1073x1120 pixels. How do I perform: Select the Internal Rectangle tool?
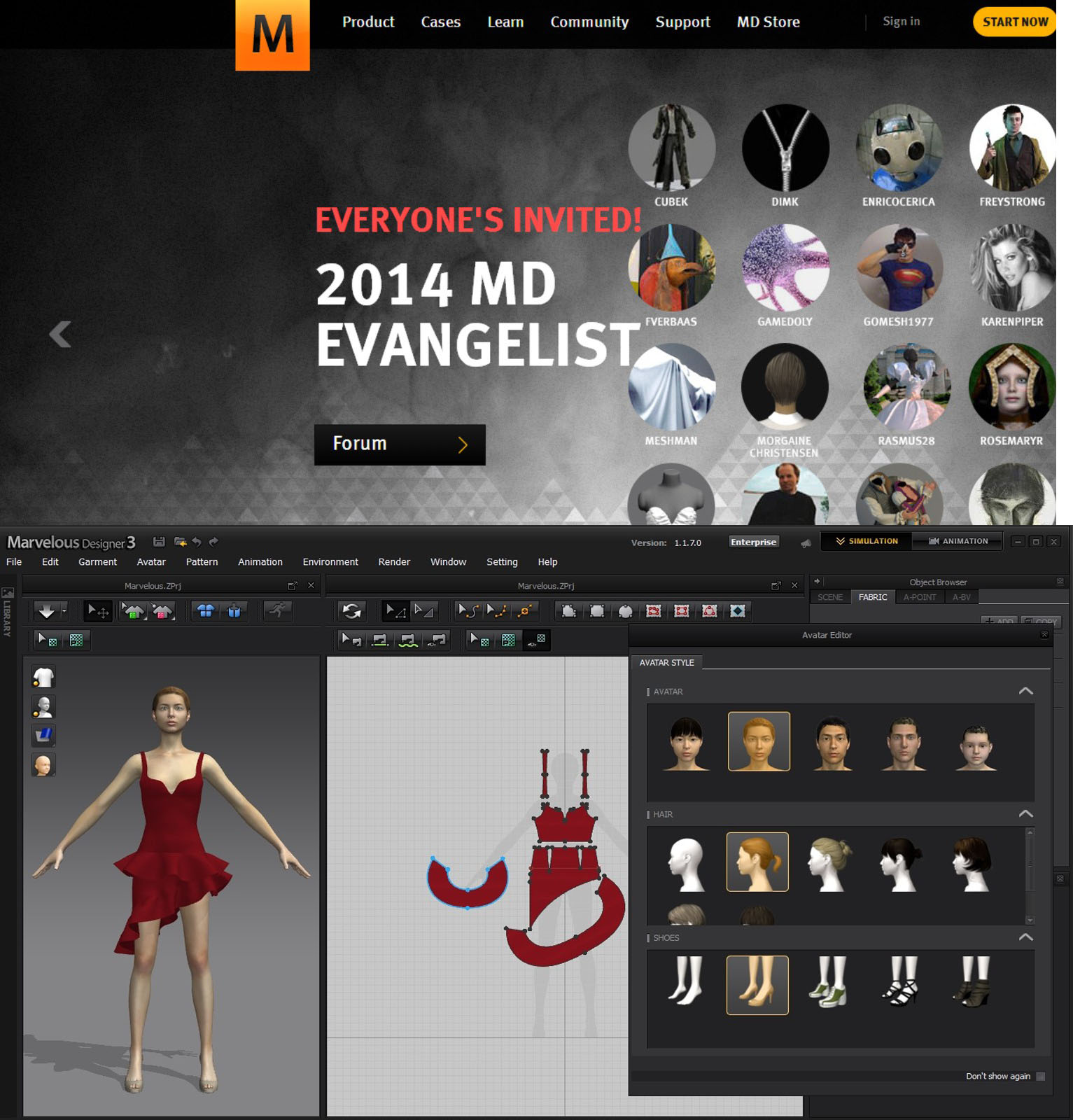tap(681, 611)
